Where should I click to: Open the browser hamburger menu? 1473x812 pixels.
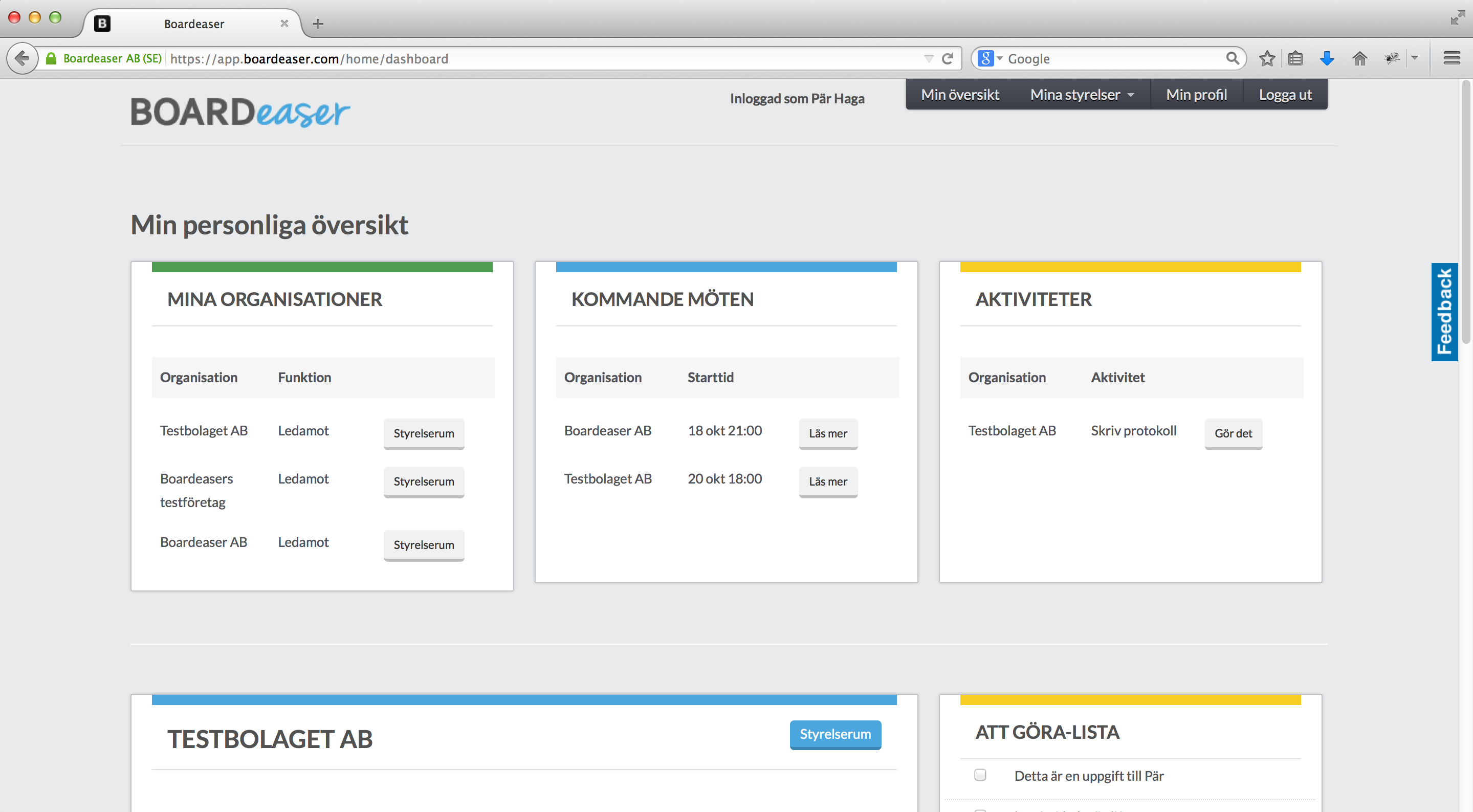coord(1452,58)
